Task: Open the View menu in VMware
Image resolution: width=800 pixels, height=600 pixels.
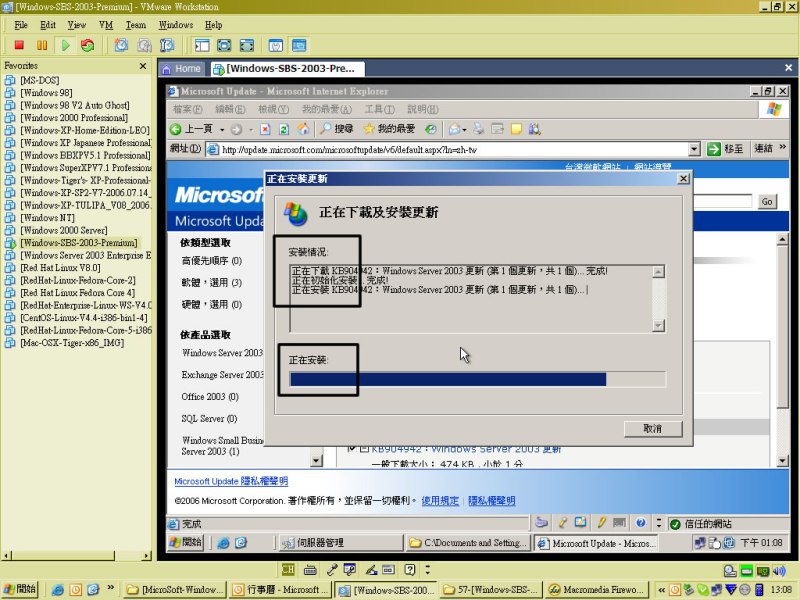Action: coord(77,25)
